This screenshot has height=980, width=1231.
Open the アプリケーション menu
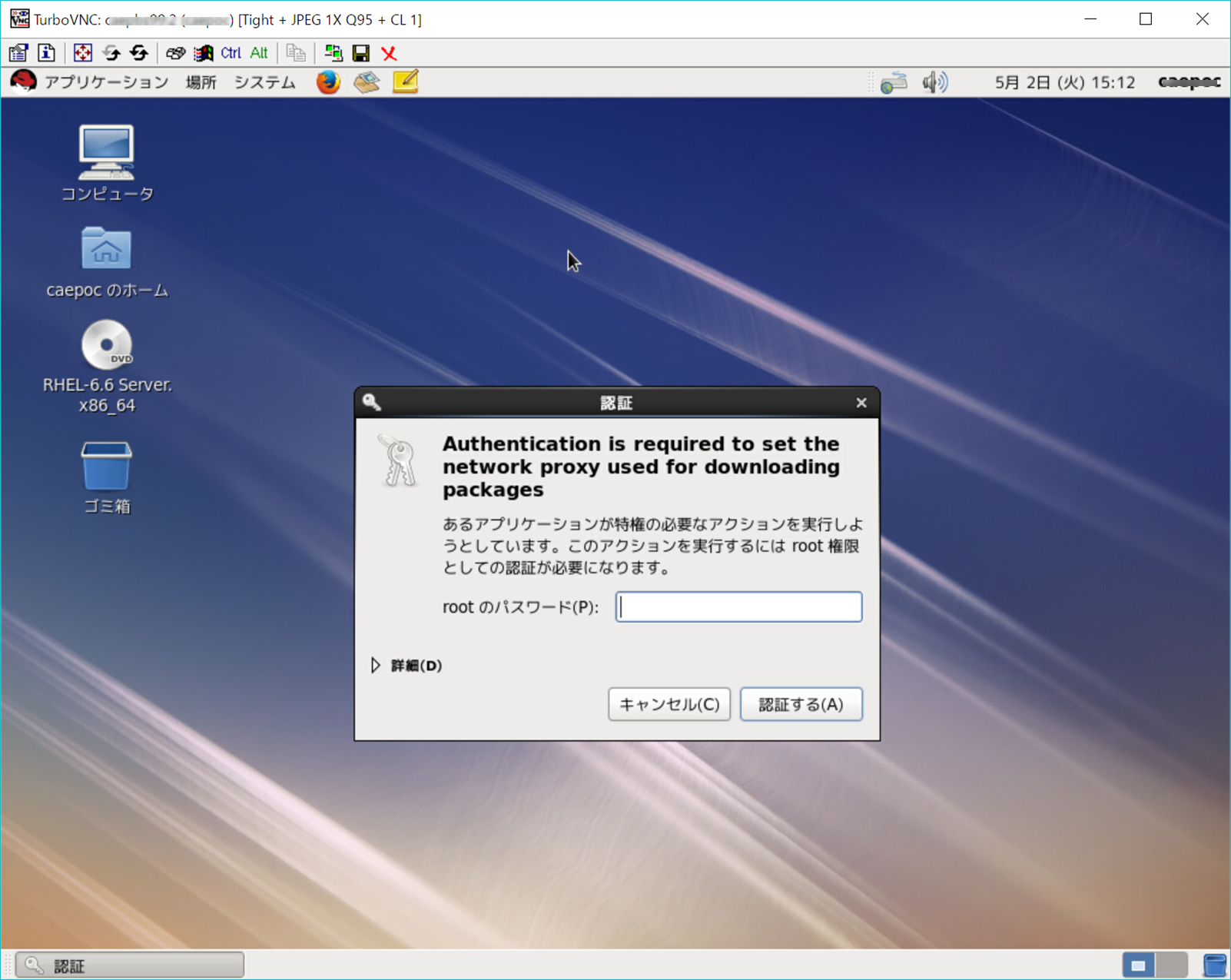105,82
